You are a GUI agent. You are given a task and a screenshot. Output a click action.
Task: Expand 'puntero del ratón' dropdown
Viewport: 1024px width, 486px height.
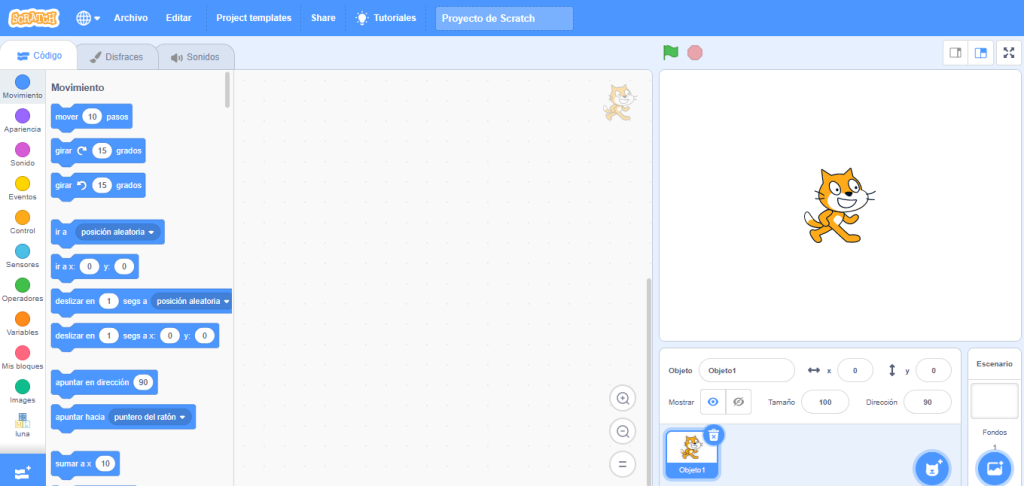183,417
